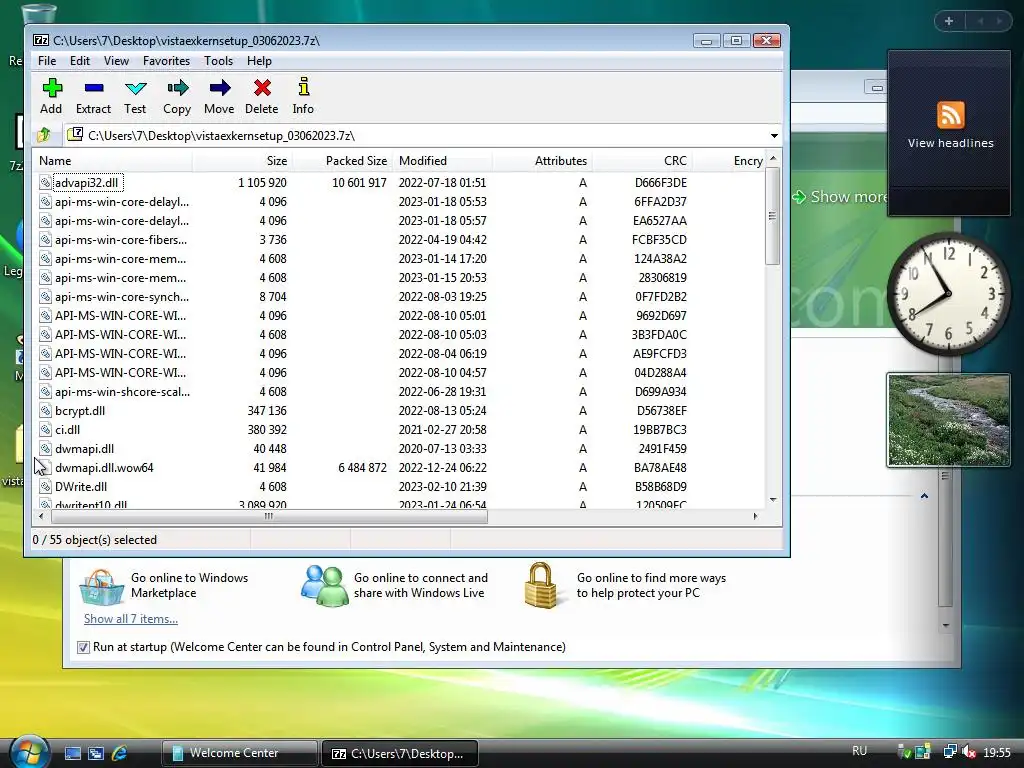Sort by the Modified column header

[x=443, y=161]
